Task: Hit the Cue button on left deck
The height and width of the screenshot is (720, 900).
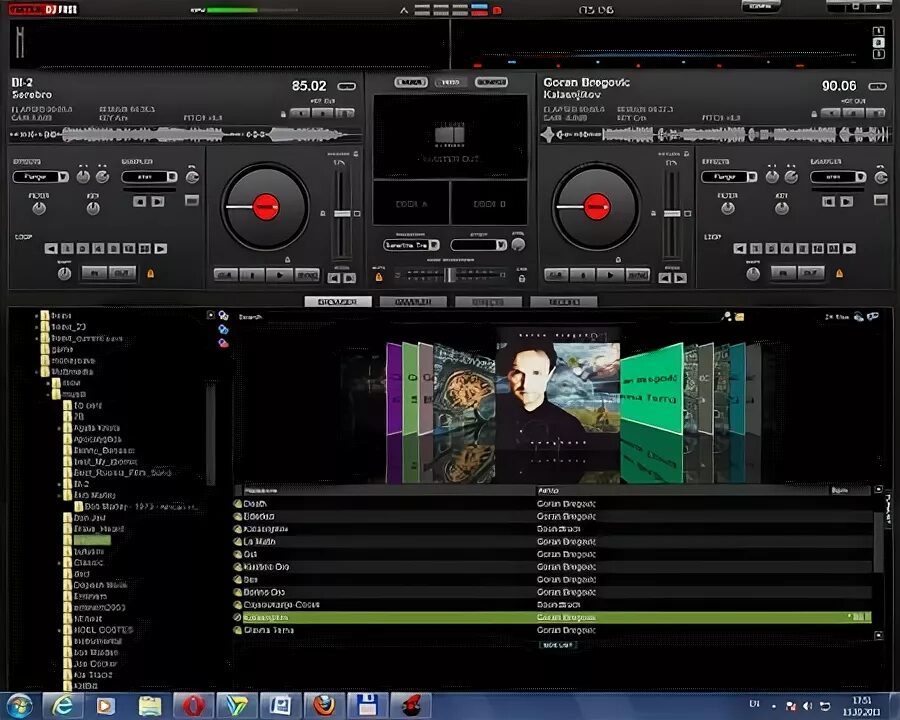Action: pyautogui.click(x=226, y=276)
